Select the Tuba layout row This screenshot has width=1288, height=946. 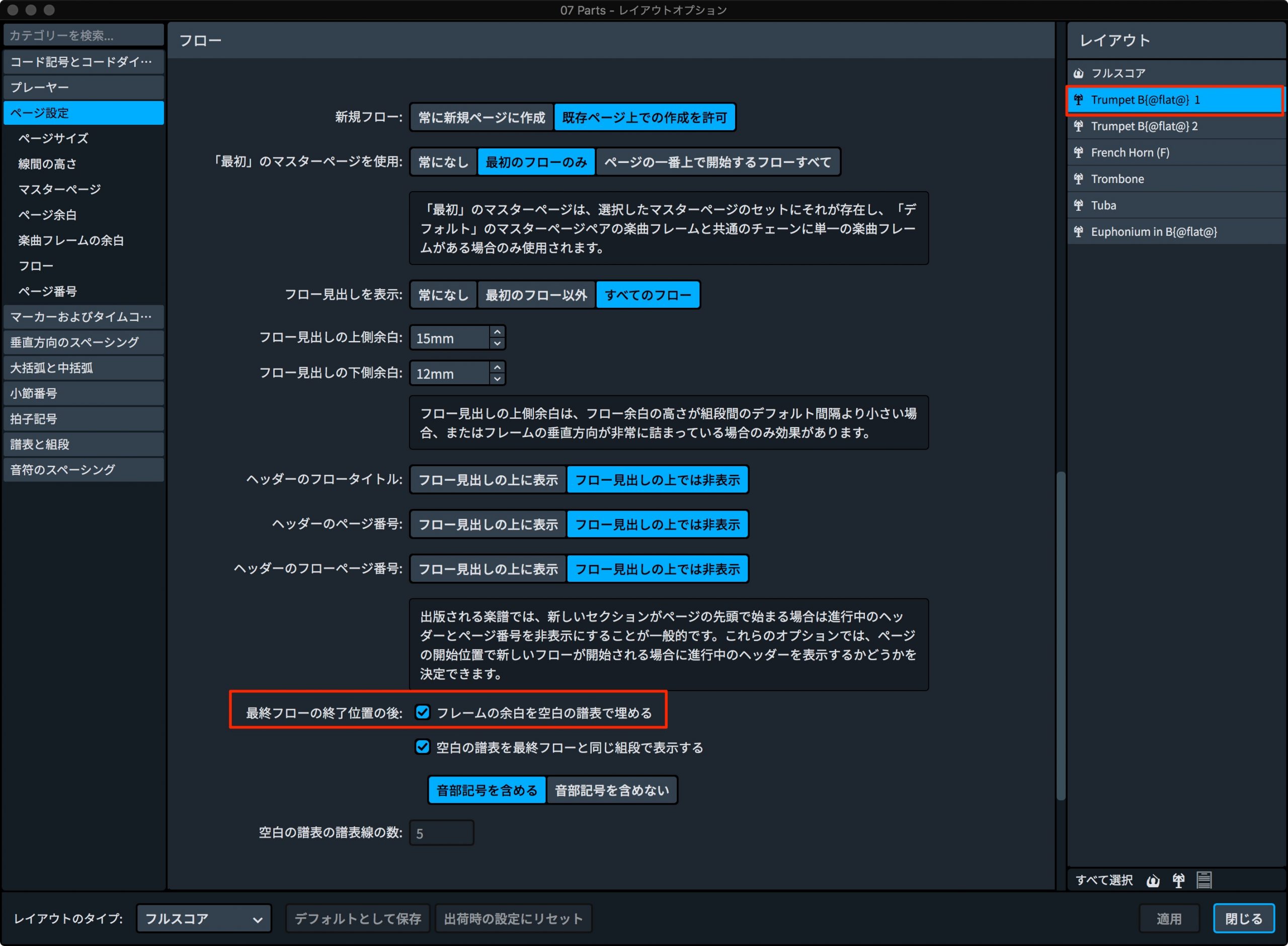(x=1176, y=205)
